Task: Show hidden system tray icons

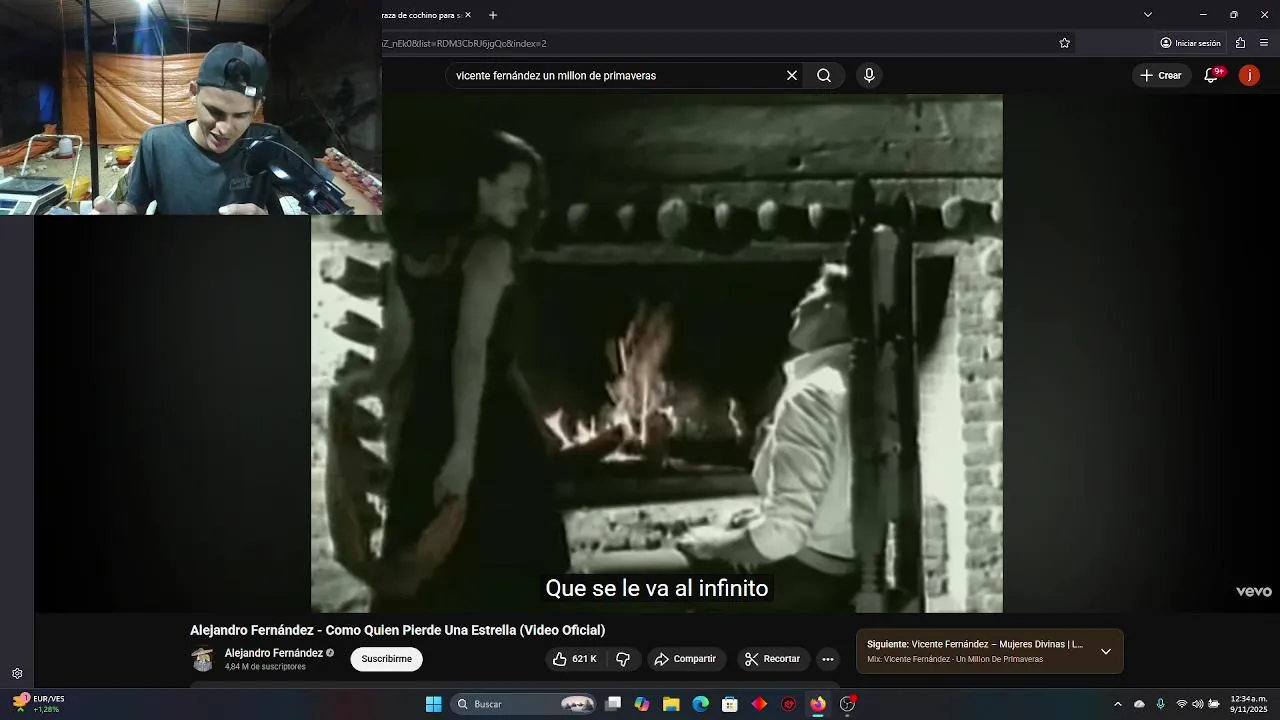Action: [1118, 704]
